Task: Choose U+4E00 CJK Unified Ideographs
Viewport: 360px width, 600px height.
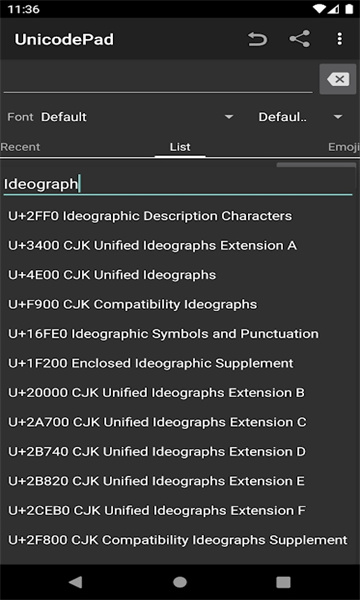Action: 112,275
